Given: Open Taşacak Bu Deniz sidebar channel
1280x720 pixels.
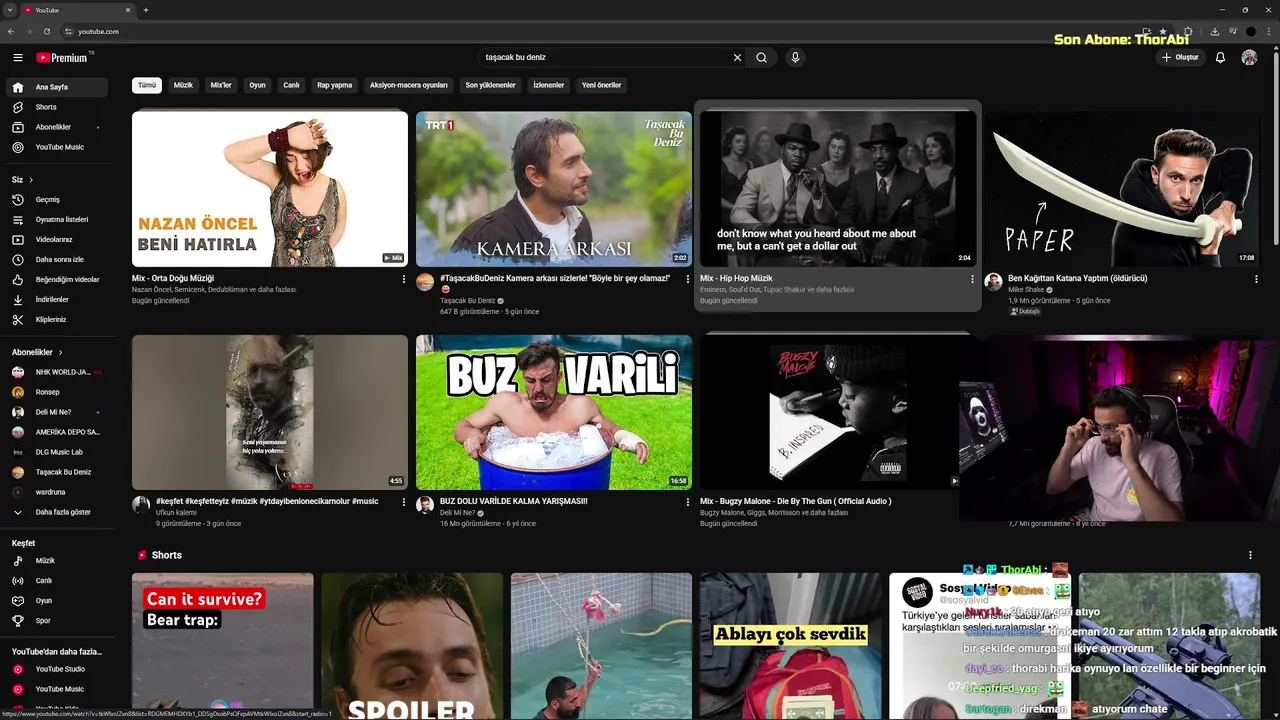Looking at the screenshot, I should point(59,472).
